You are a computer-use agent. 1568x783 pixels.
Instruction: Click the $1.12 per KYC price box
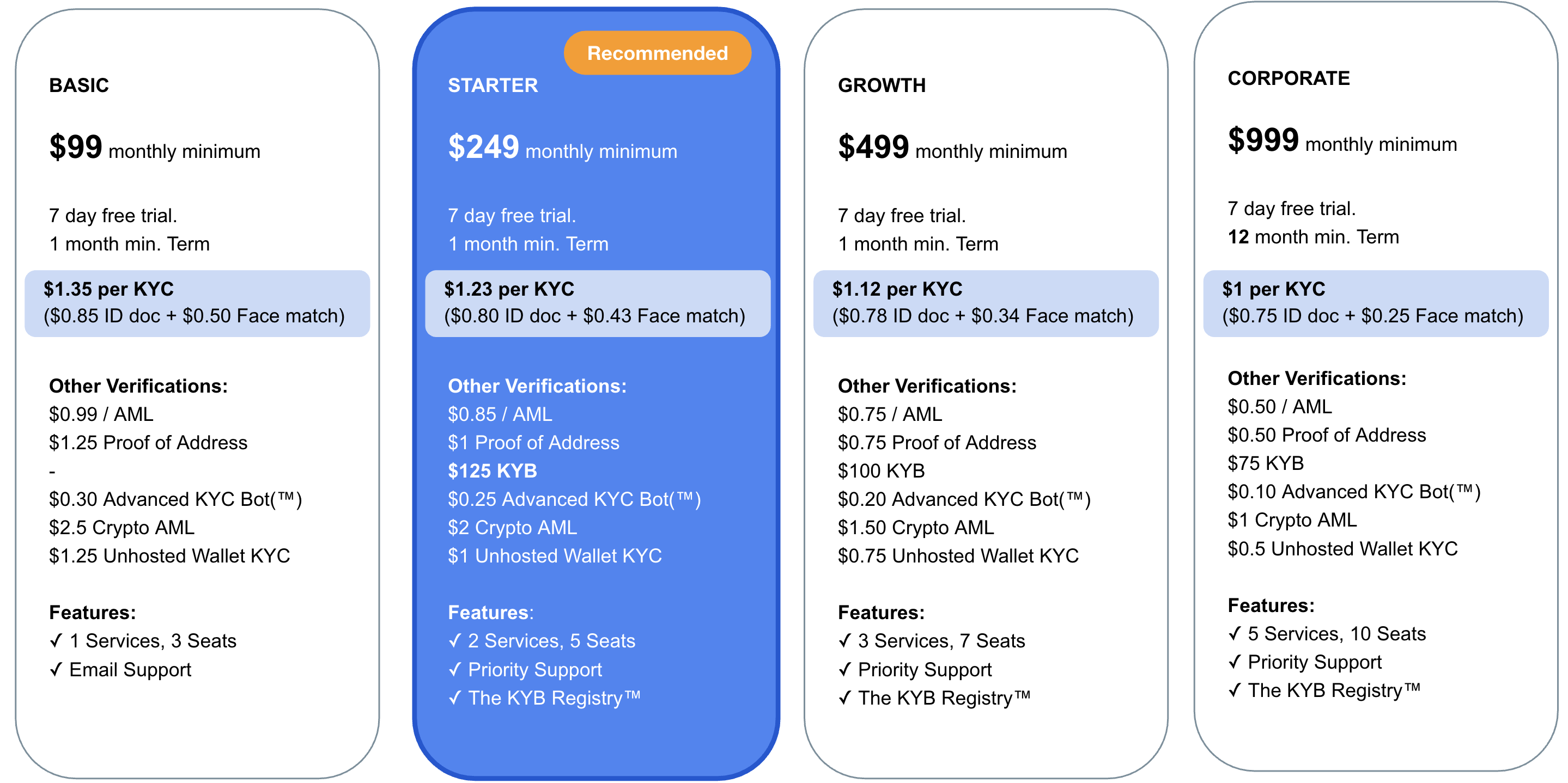click(x=986, y=303)
